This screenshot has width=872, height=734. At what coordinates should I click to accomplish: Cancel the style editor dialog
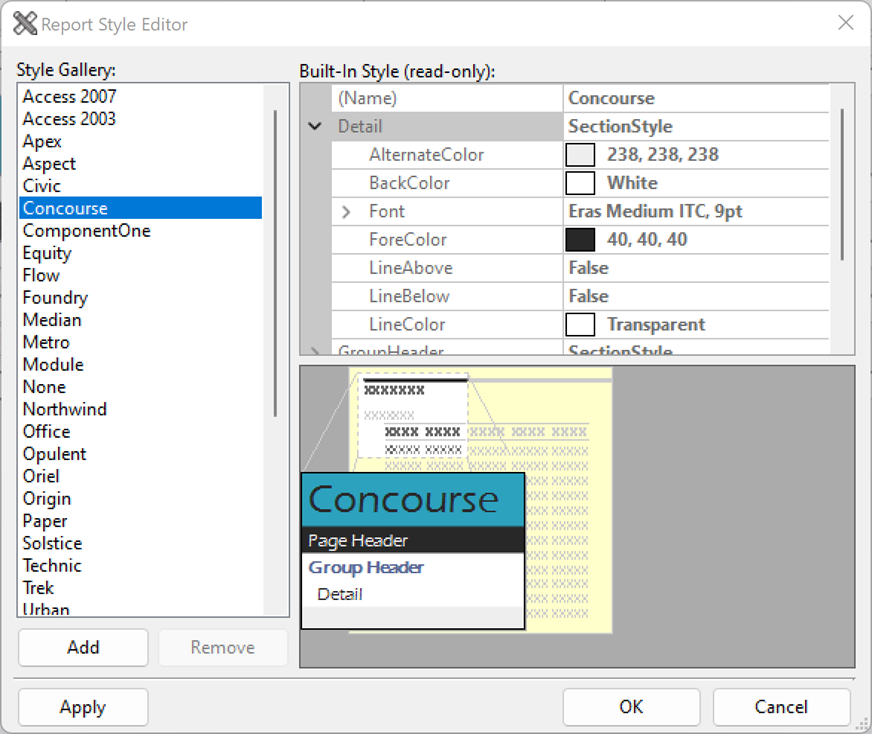[781, 707]
